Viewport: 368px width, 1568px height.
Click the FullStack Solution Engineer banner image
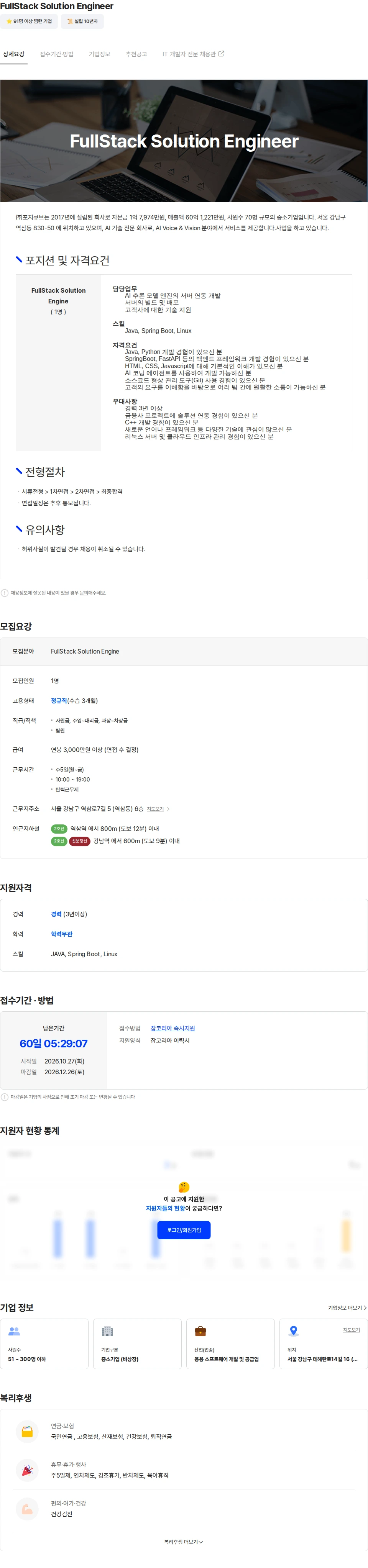[184, 141]
